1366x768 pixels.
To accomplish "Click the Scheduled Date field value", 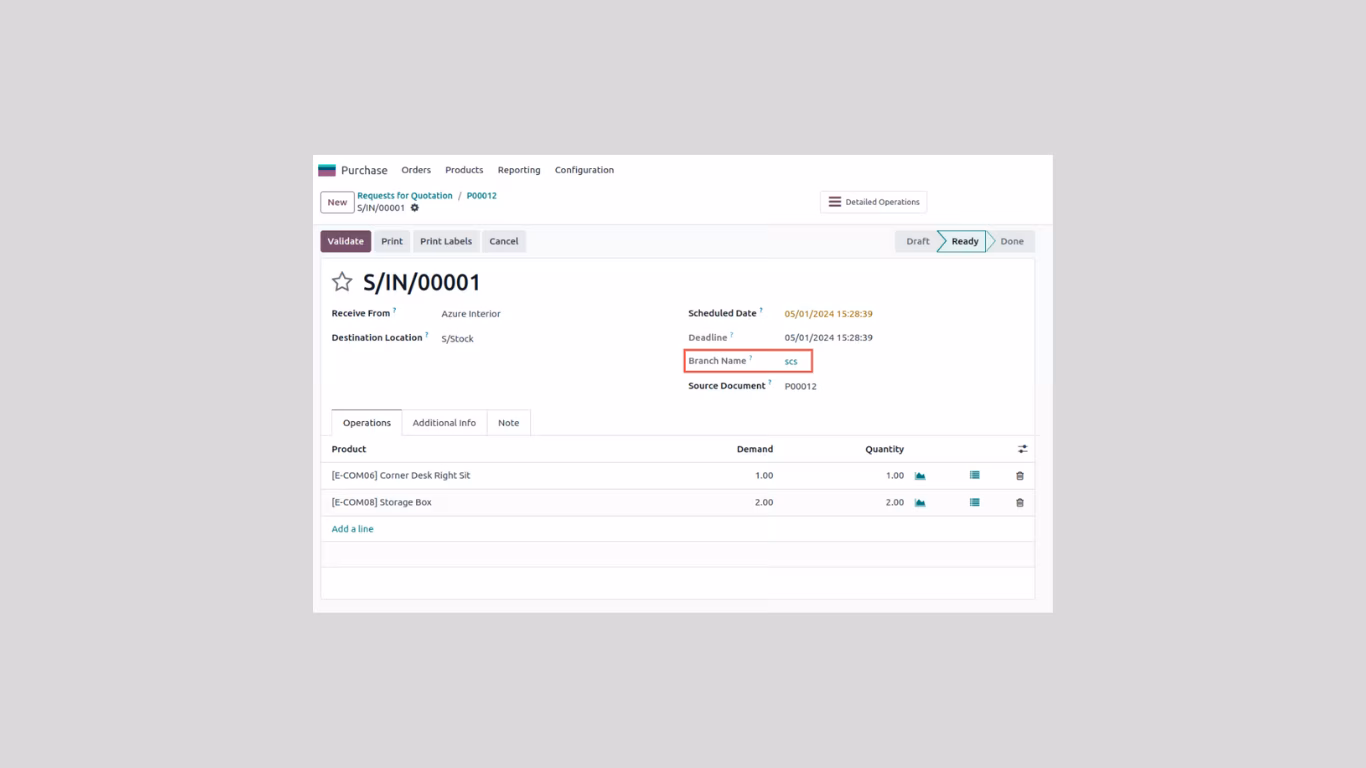I will (x=829, y=314).
